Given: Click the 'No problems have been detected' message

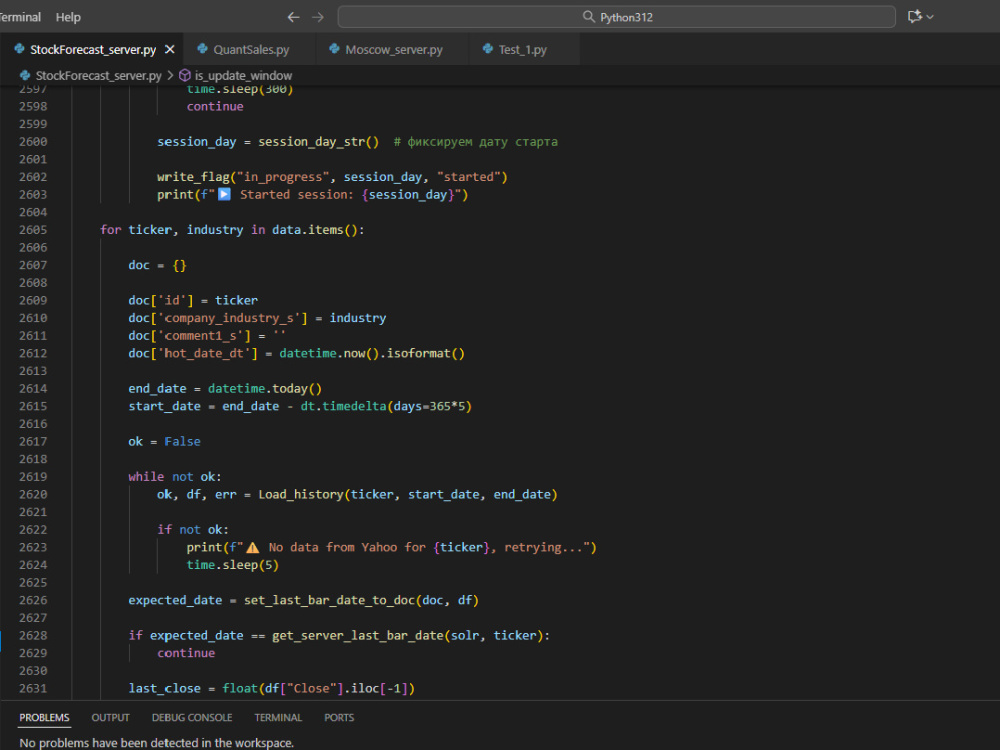Looking at the screenshot, I should tap(156, 742).
